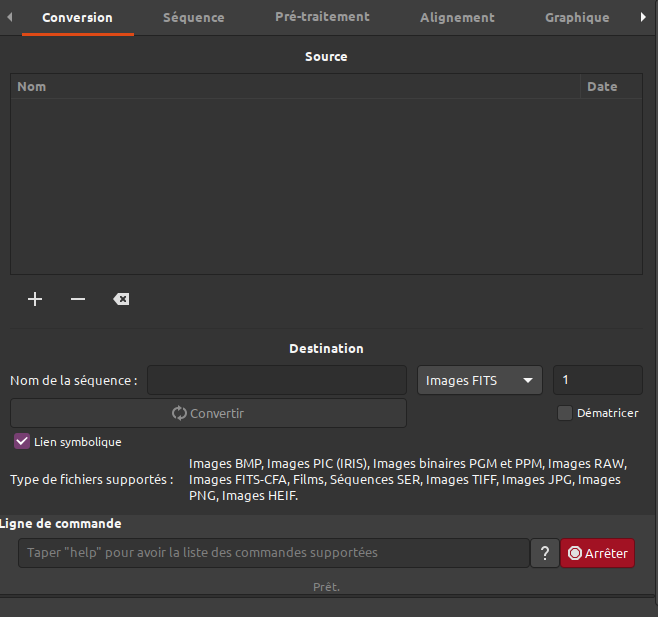Click the question mark help button
658x617 pixels.
click(544, 553)
